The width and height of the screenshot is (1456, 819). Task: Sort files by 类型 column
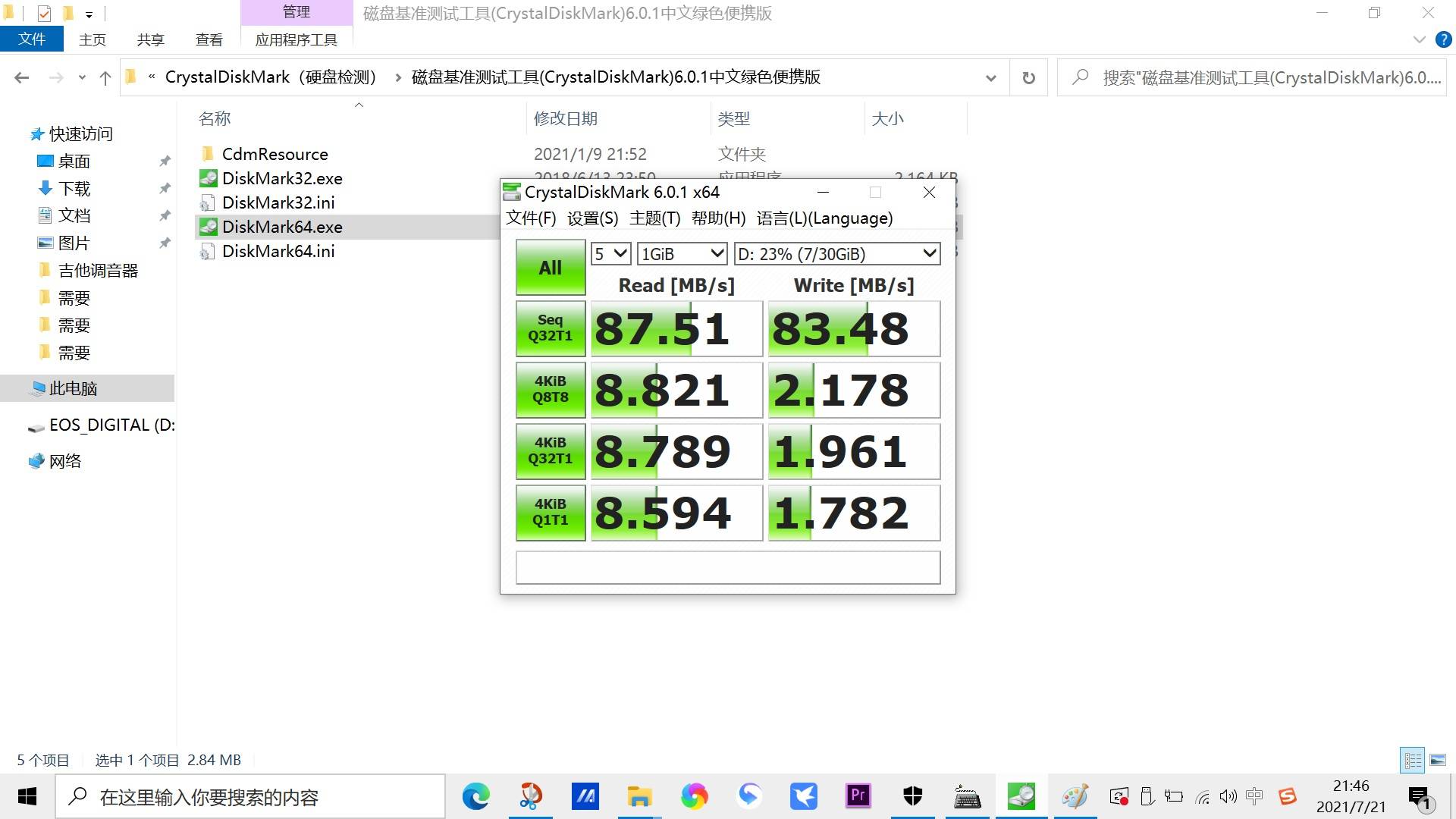[x=733, y=118]
